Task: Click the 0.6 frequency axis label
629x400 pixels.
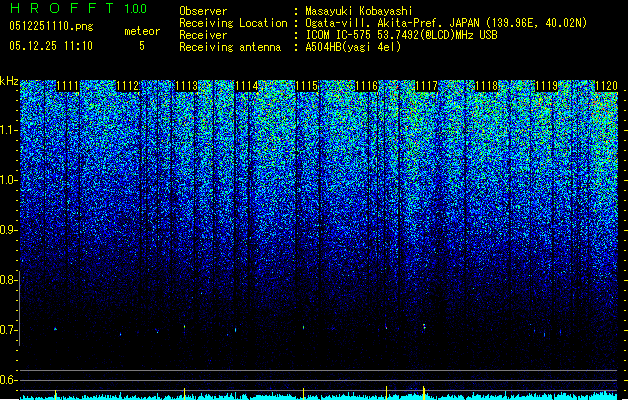Action: pos(9,380)
